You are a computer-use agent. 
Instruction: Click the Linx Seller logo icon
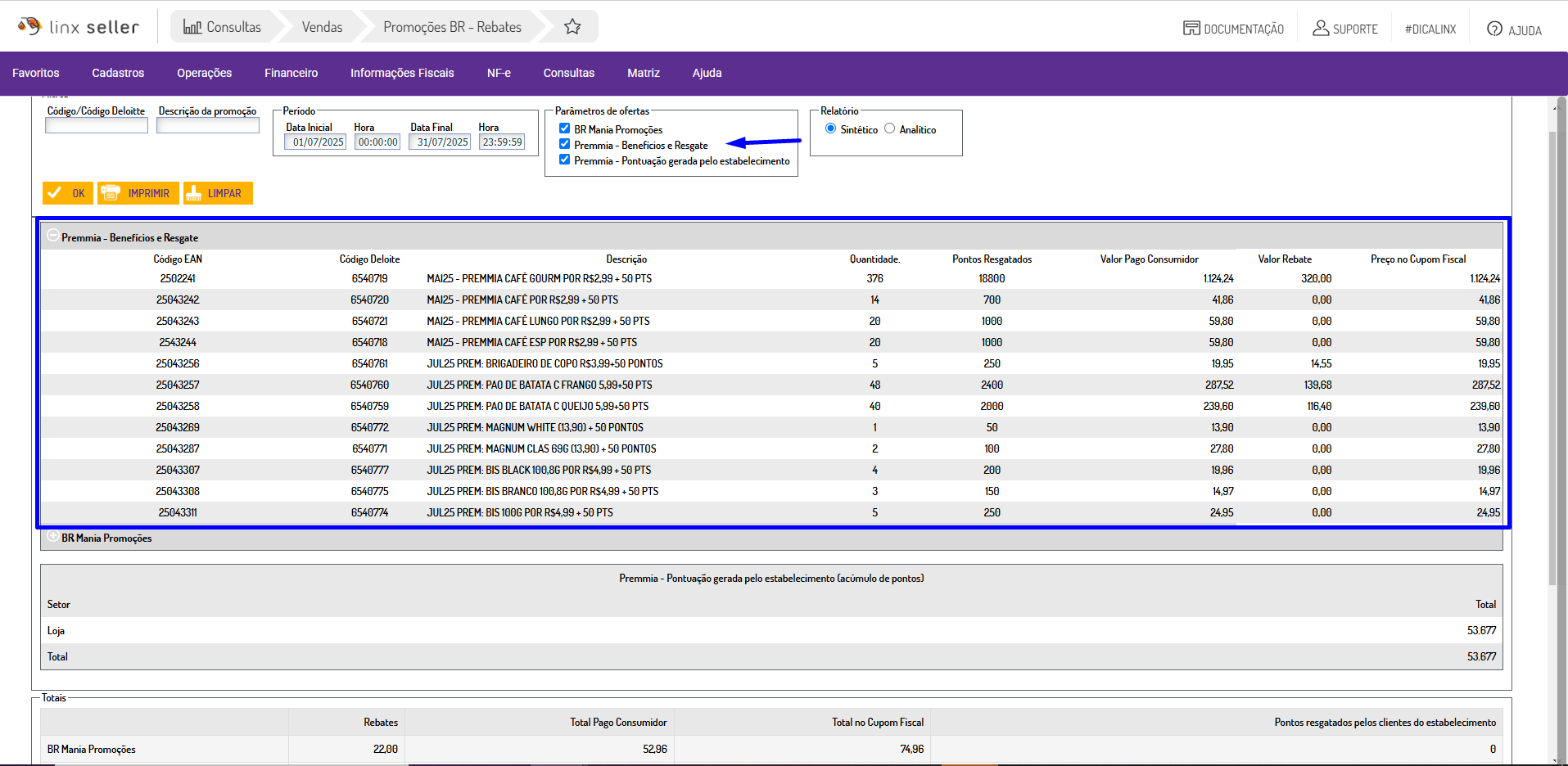pos(29,26)
